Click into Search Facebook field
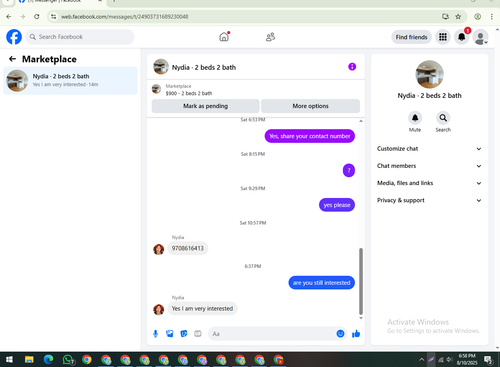The height and width of the screenshot is (367, 500). (80, 37)
